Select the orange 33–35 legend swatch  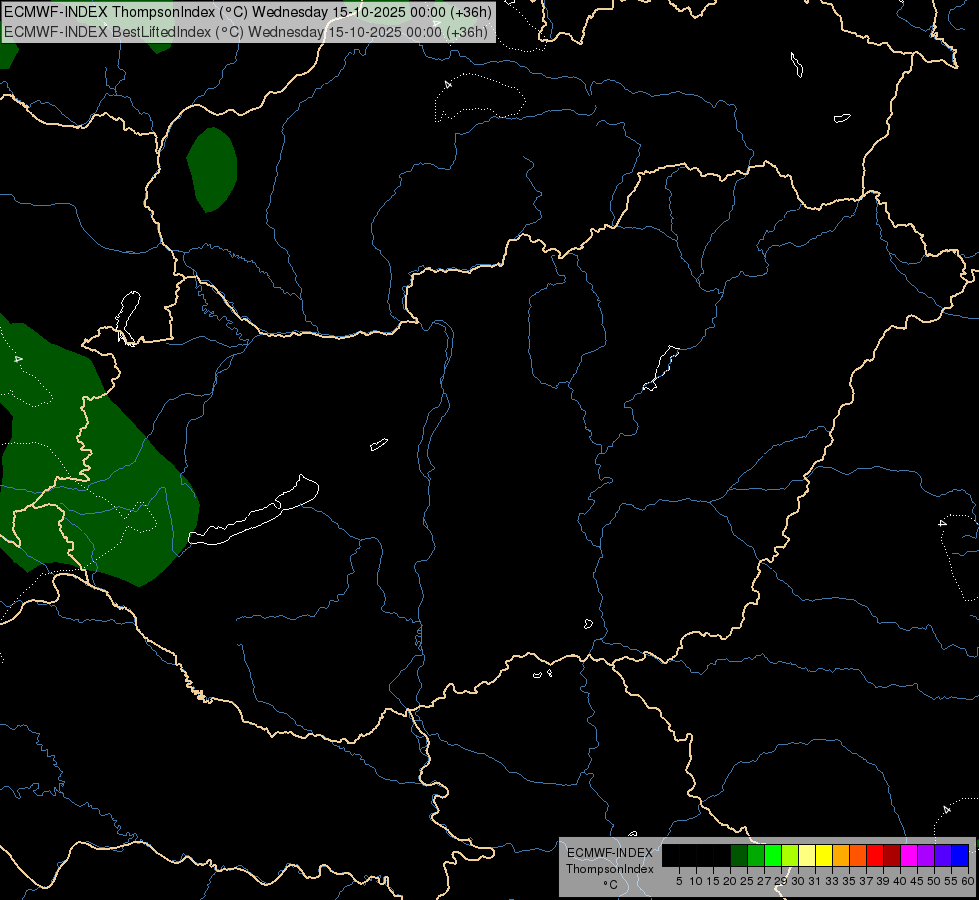[x=841, y=855]
